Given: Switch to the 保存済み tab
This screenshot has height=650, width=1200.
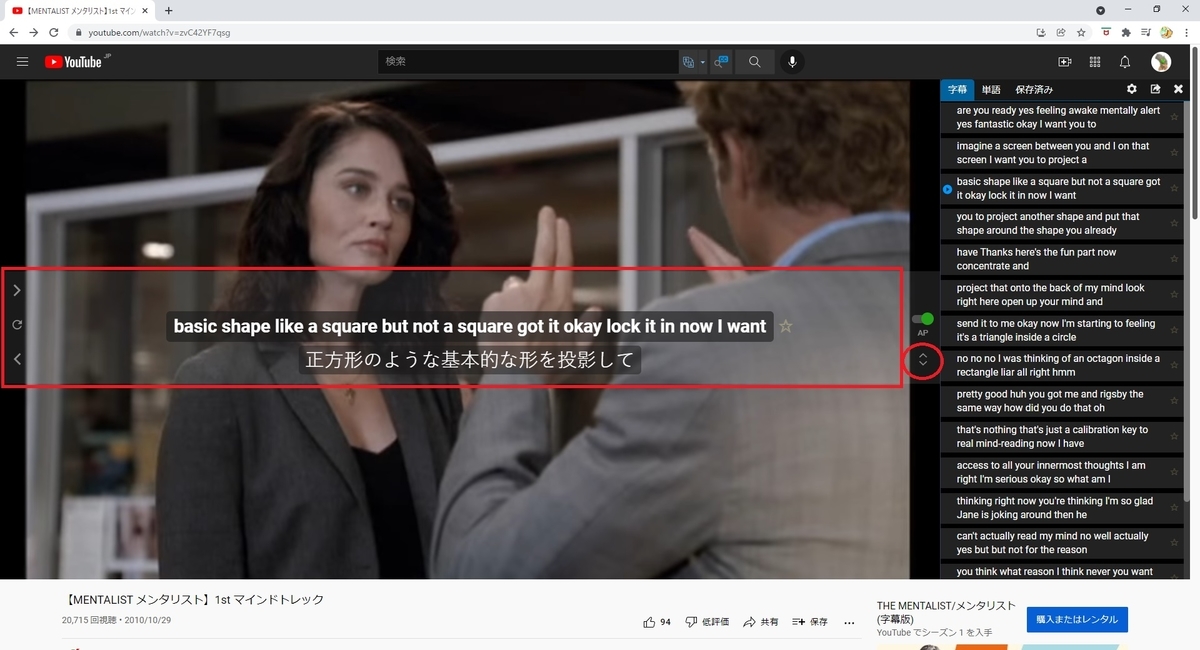Looking at the screenshot, I should click(x=1034, y=90).
